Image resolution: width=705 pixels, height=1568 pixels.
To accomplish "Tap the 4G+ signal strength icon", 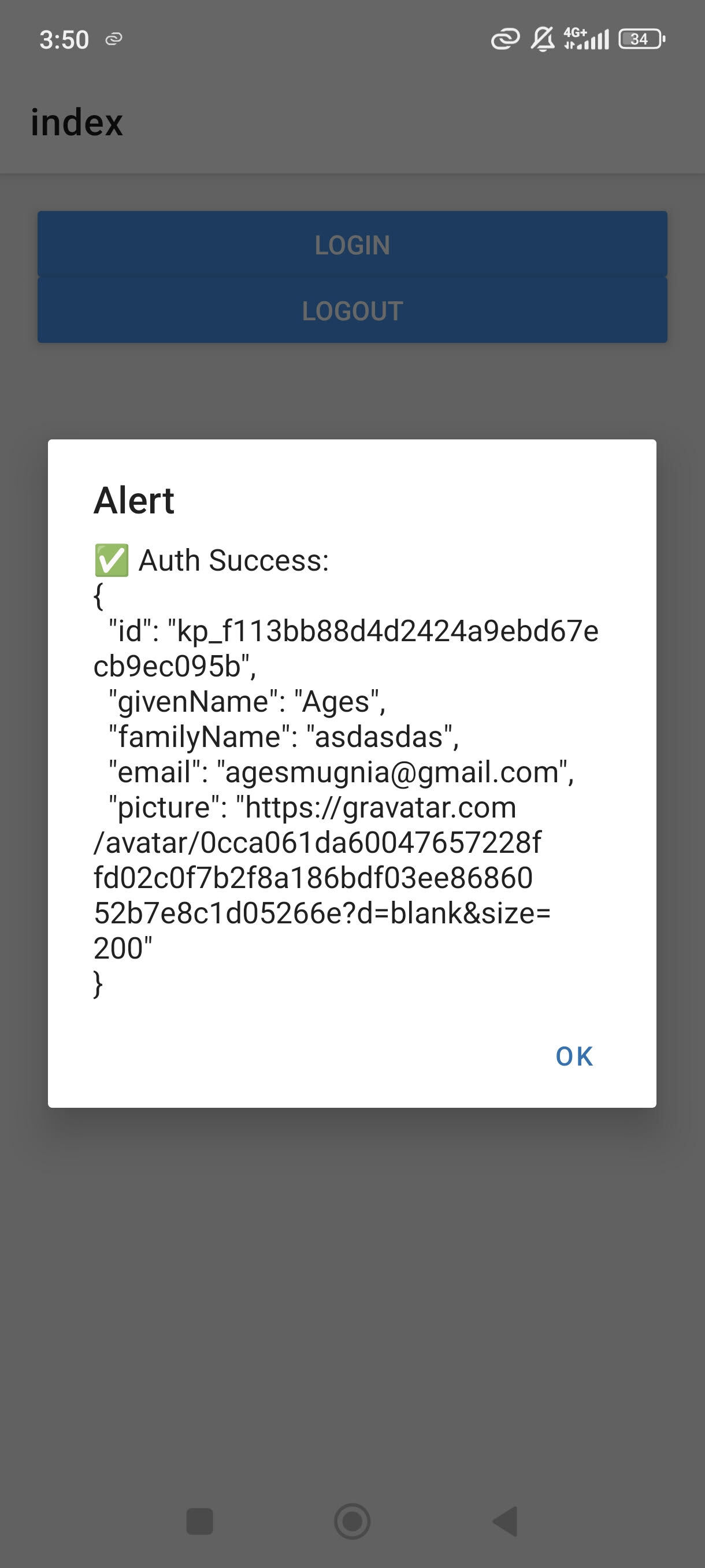I will click(x=586, y=38).
